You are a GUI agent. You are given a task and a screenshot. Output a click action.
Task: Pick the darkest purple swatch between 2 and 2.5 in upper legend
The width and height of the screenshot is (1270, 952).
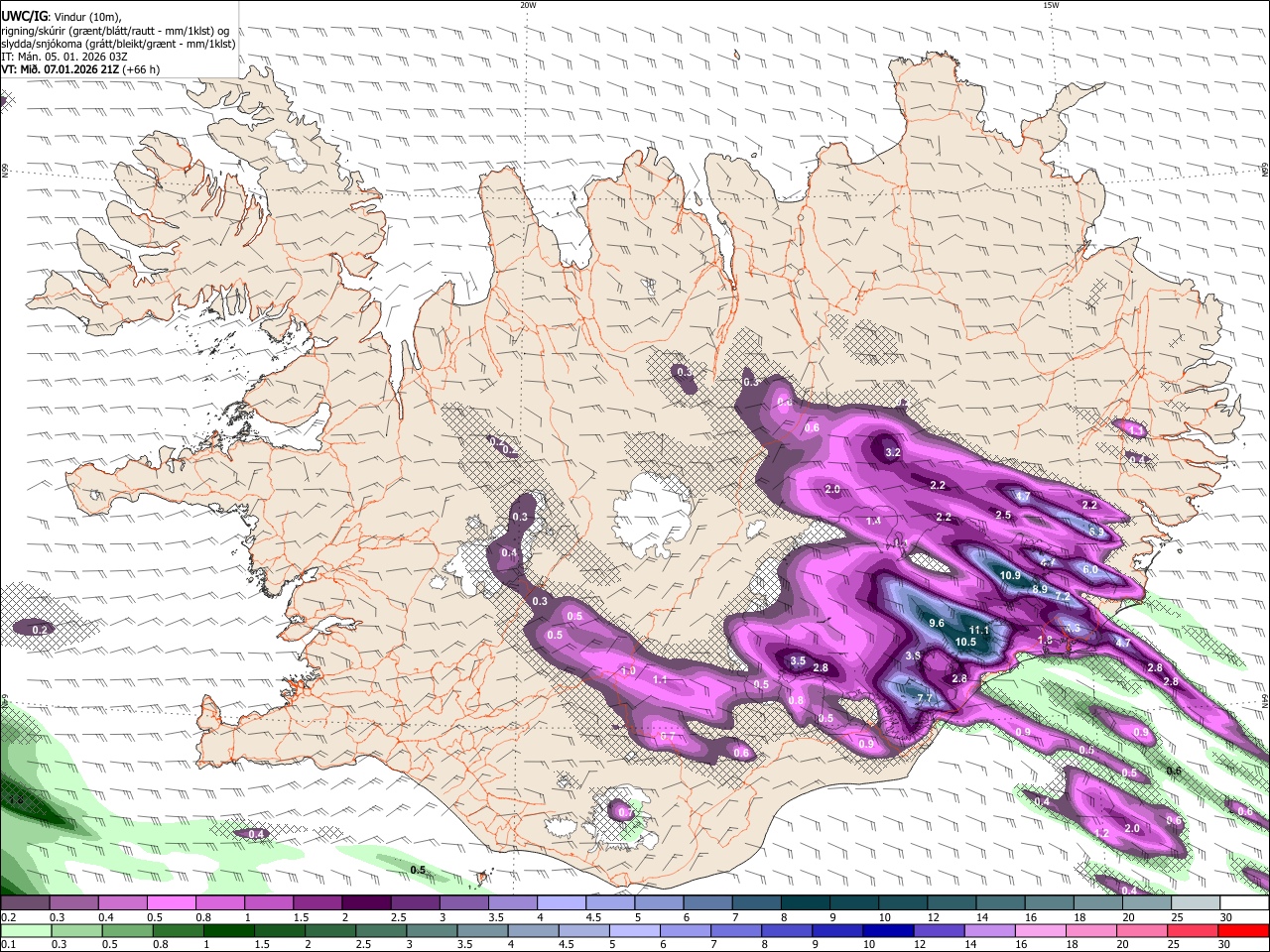click(366, 903)
